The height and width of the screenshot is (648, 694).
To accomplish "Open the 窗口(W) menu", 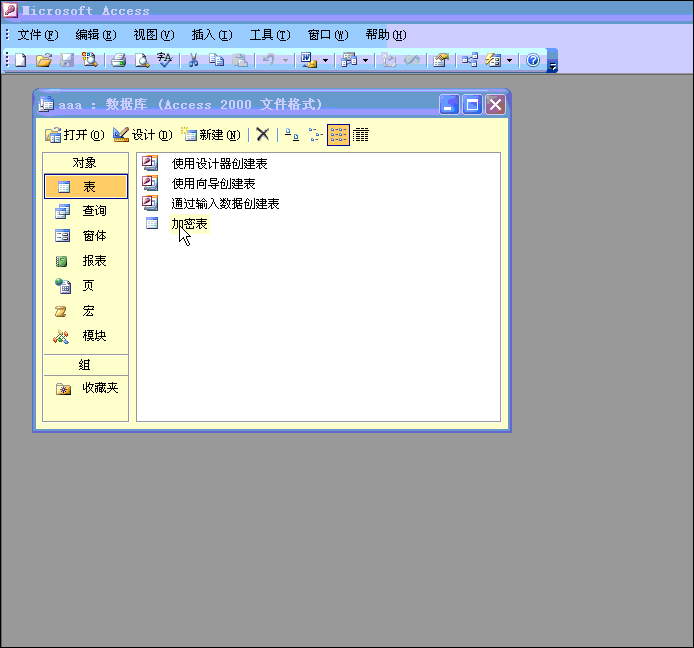I will click(328, 35).
